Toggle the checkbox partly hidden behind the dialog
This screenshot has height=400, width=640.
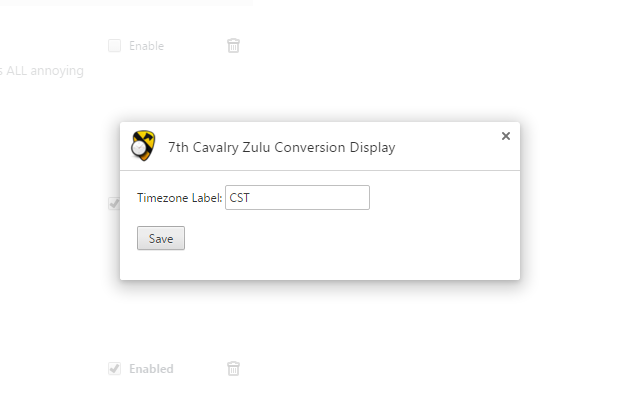click(x=114, y=204)
